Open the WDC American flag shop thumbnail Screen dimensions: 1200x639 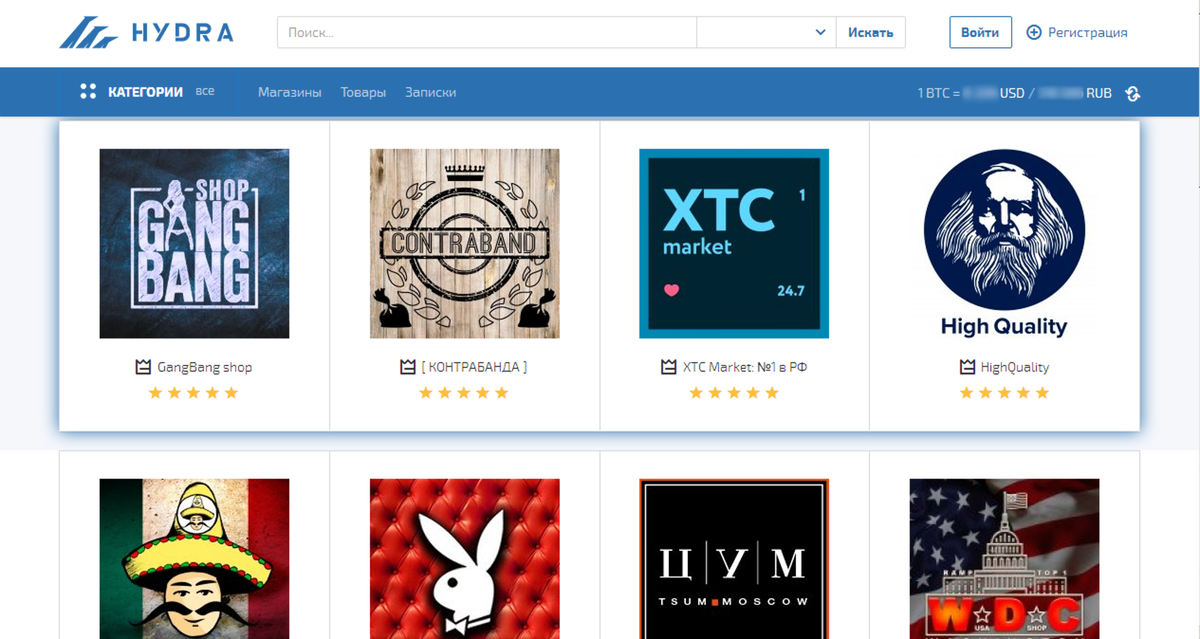point(1004,559)
